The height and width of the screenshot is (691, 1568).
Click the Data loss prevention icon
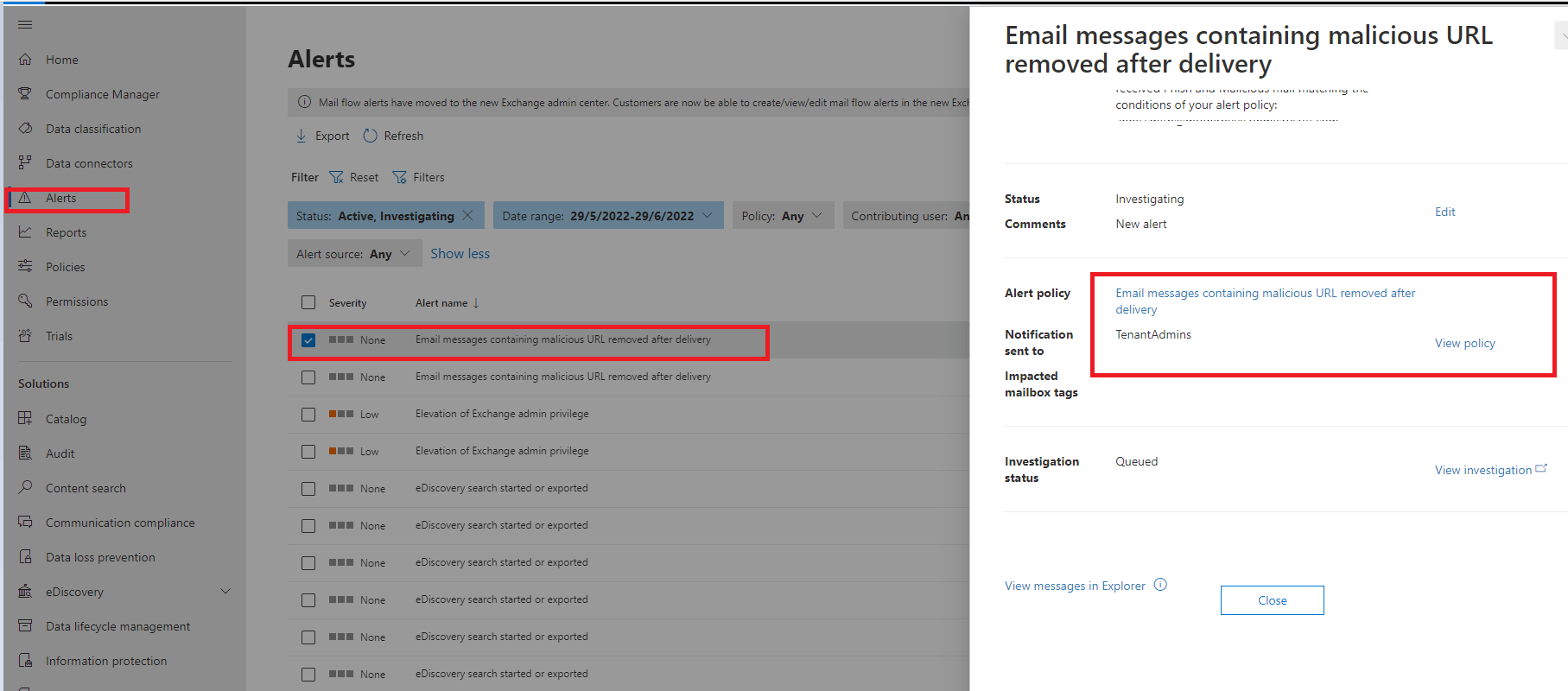tap(25, 557)
